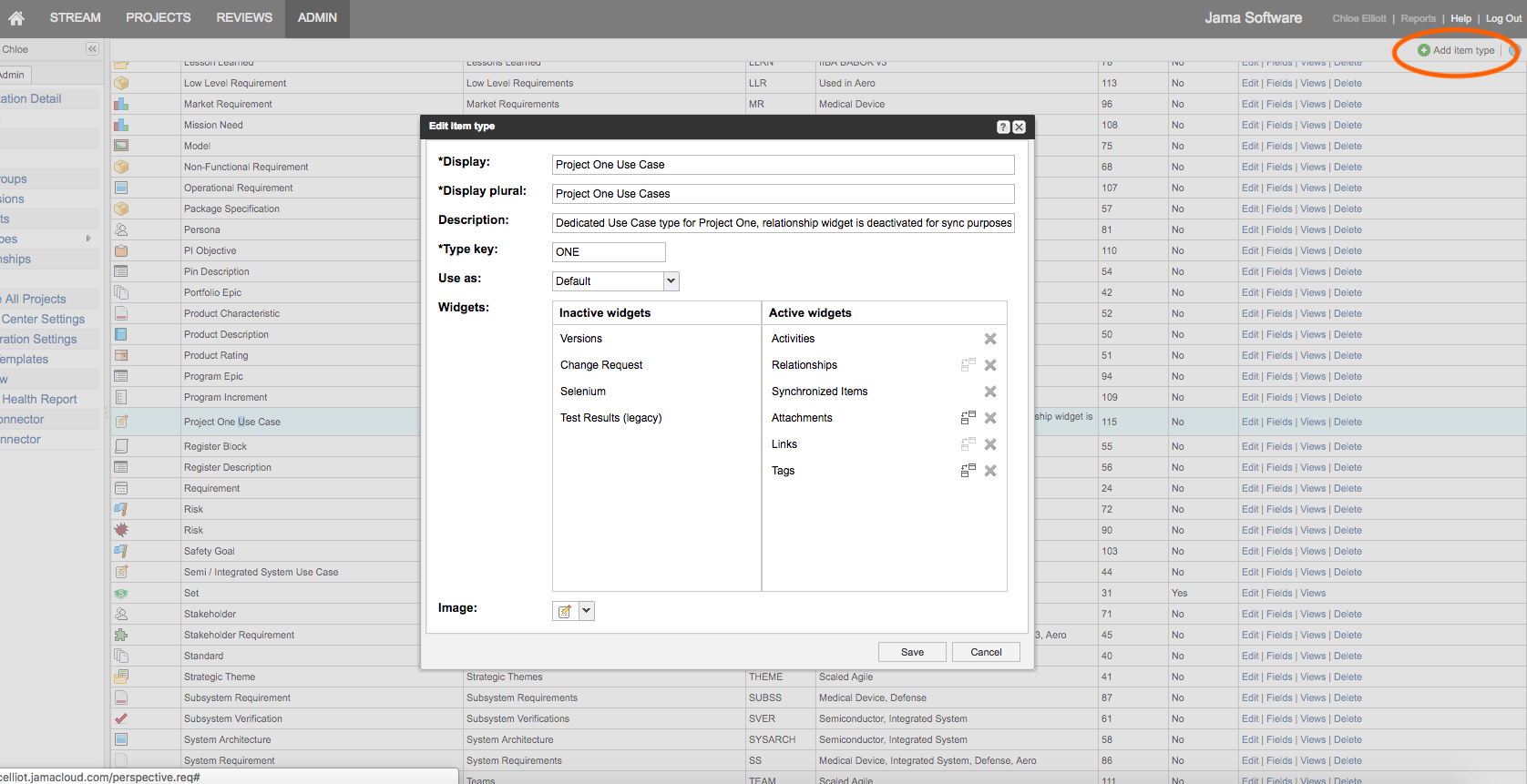
Task: Remove the Activities widget from active widgets
Action: click(990, 339)
